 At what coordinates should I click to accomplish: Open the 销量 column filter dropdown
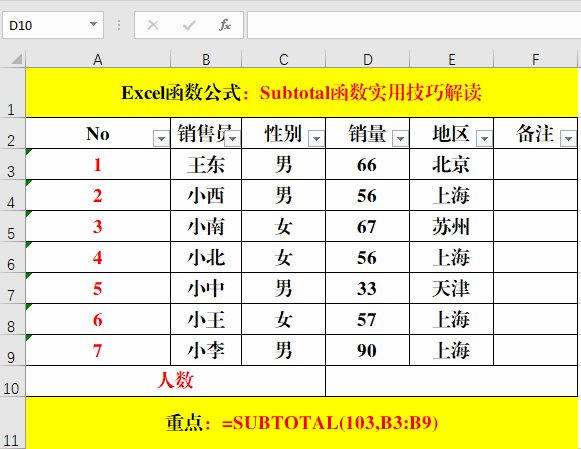(400, 139)
